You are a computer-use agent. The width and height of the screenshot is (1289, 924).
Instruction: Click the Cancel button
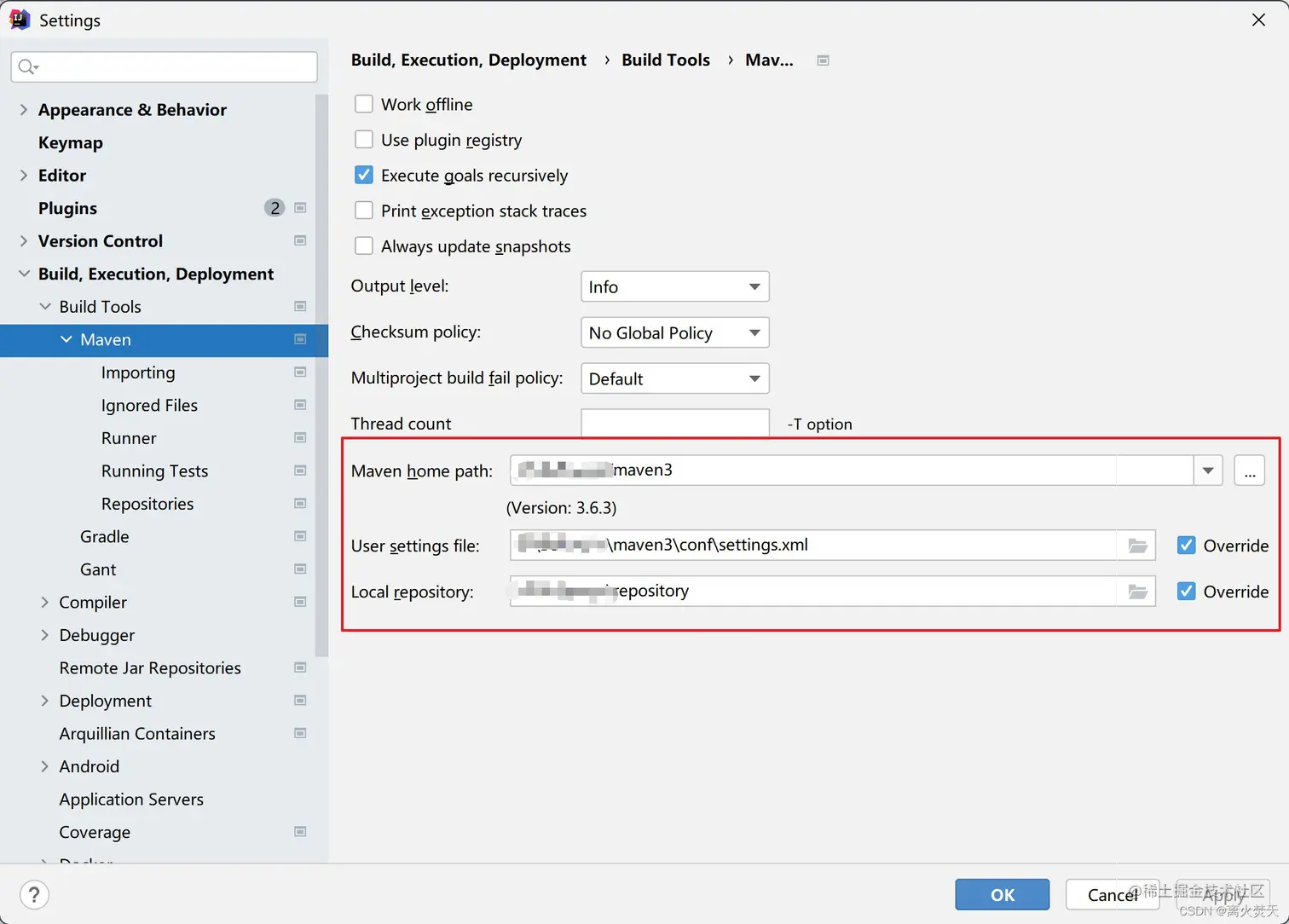[1113, 895]
